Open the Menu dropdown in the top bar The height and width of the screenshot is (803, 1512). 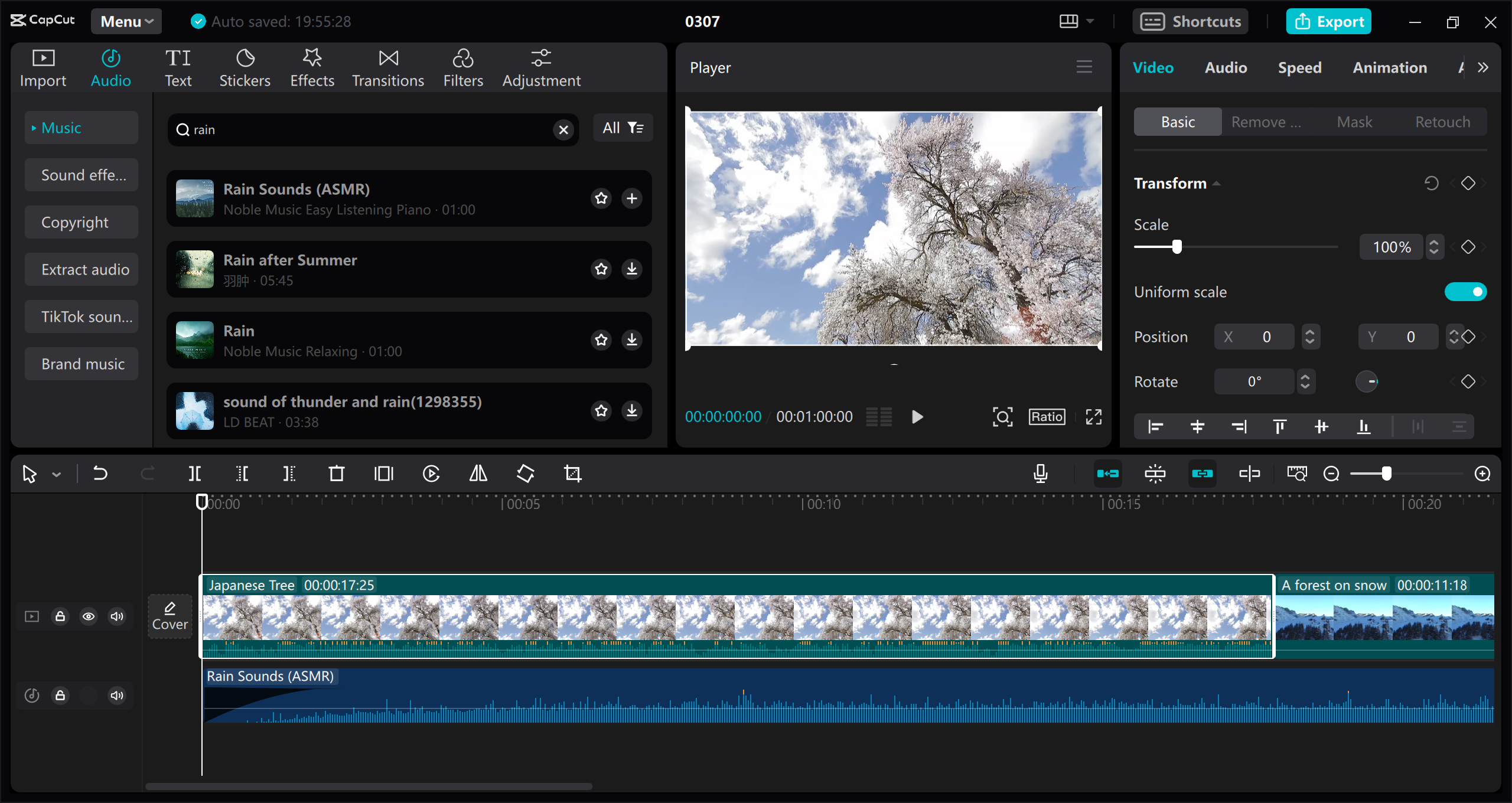click(126, 21)
